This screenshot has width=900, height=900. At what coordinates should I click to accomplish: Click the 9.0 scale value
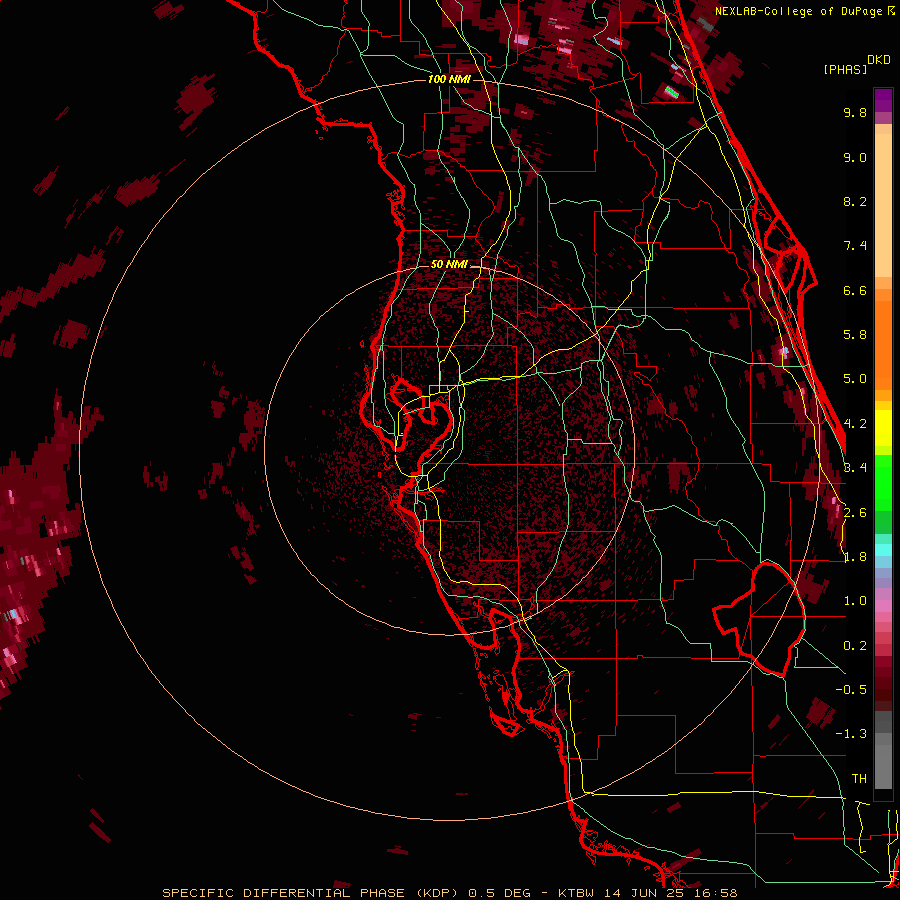coord(855,157)
